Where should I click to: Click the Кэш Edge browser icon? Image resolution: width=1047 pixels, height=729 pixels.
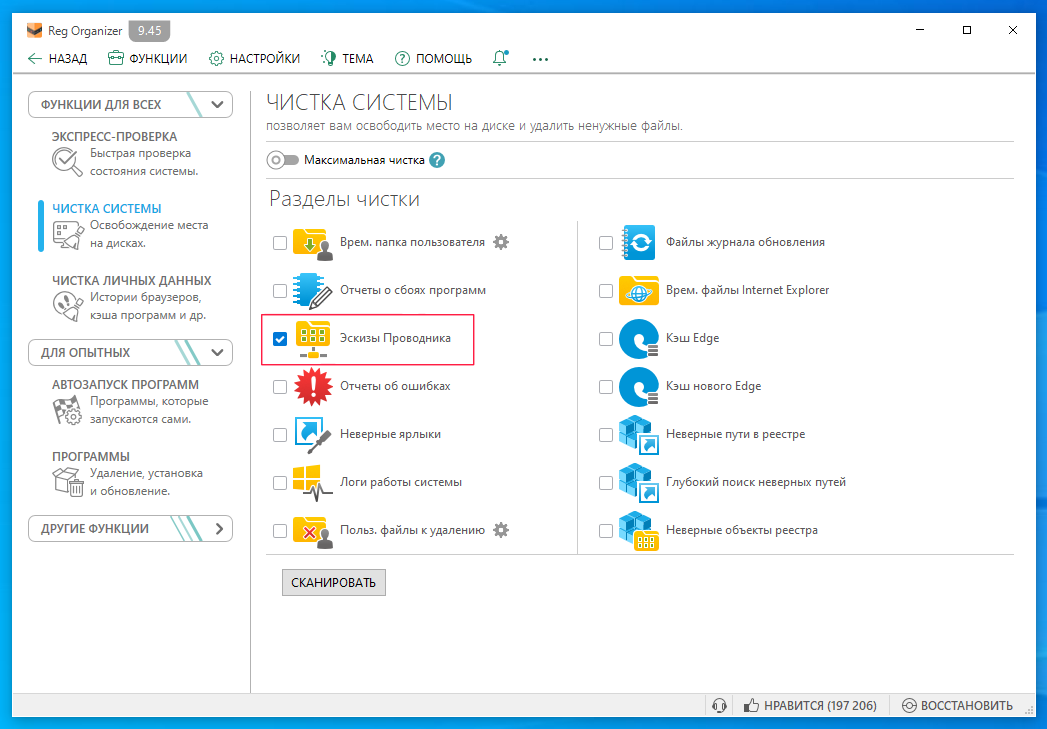click(x=638, y=339)
